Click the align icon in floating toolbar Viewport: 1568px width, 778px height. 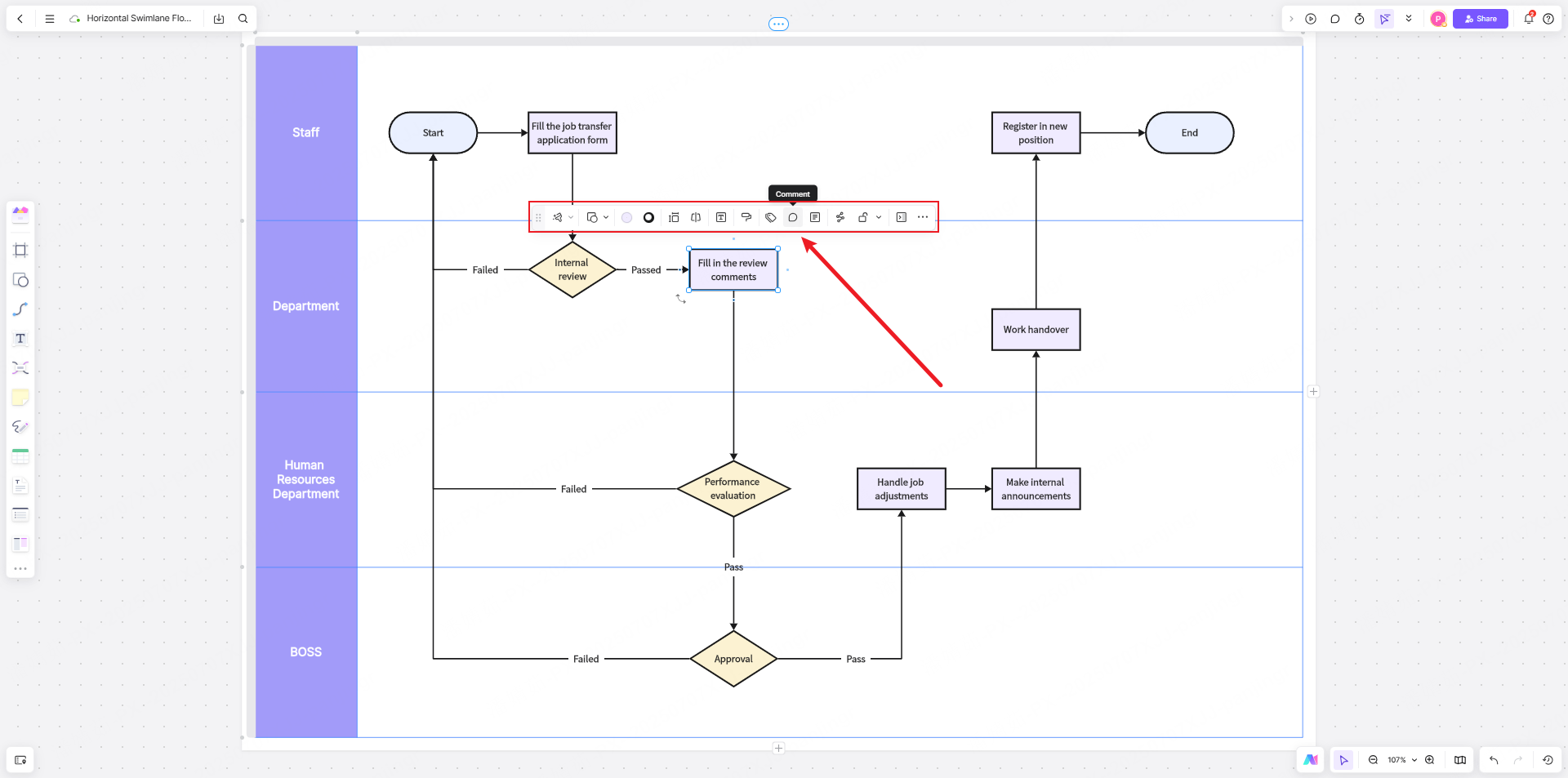point(674,217)
